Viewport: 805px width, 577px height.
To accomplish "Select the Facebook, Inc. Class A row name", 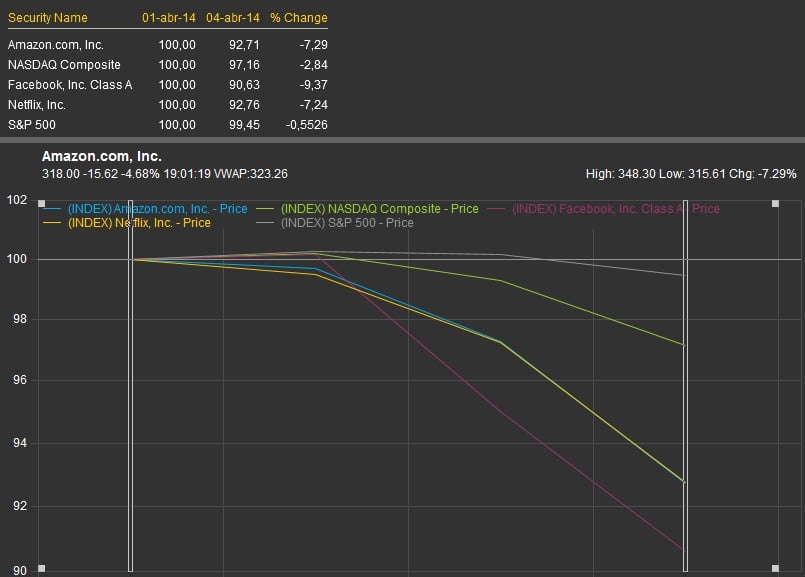I will click(x=70, y=85).
